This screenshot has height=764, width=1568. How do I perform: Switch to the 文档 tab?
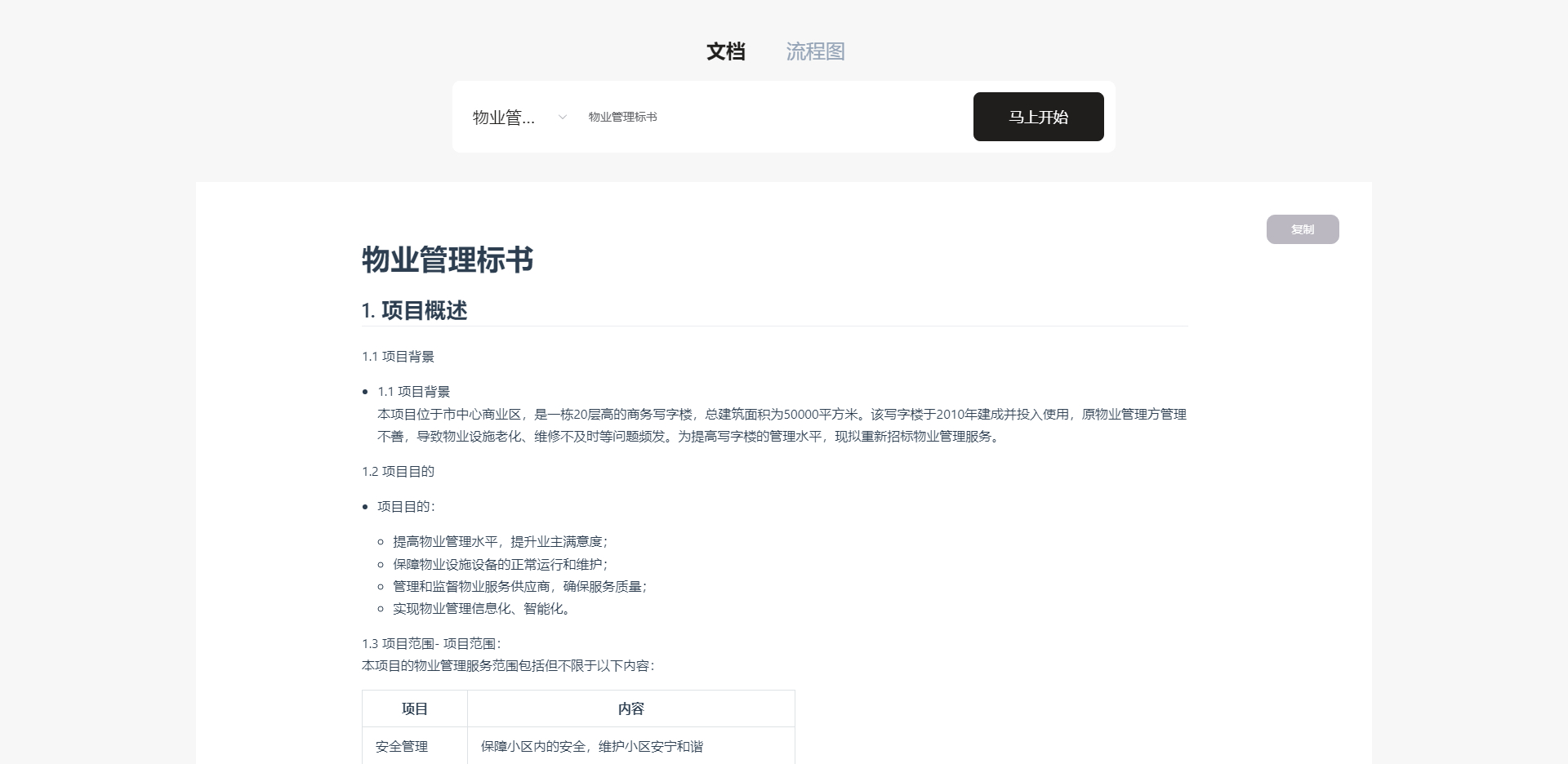pos(725,51)
